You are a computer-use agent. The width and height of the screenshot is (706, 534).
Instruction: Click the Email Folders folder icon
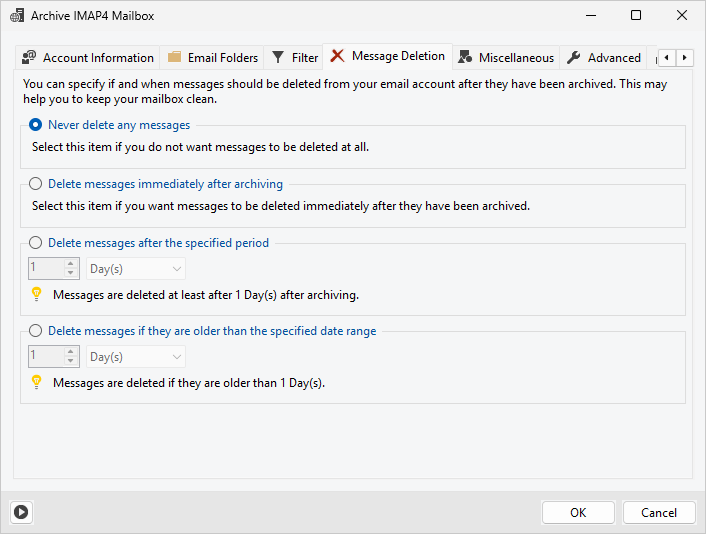[175, 58]
